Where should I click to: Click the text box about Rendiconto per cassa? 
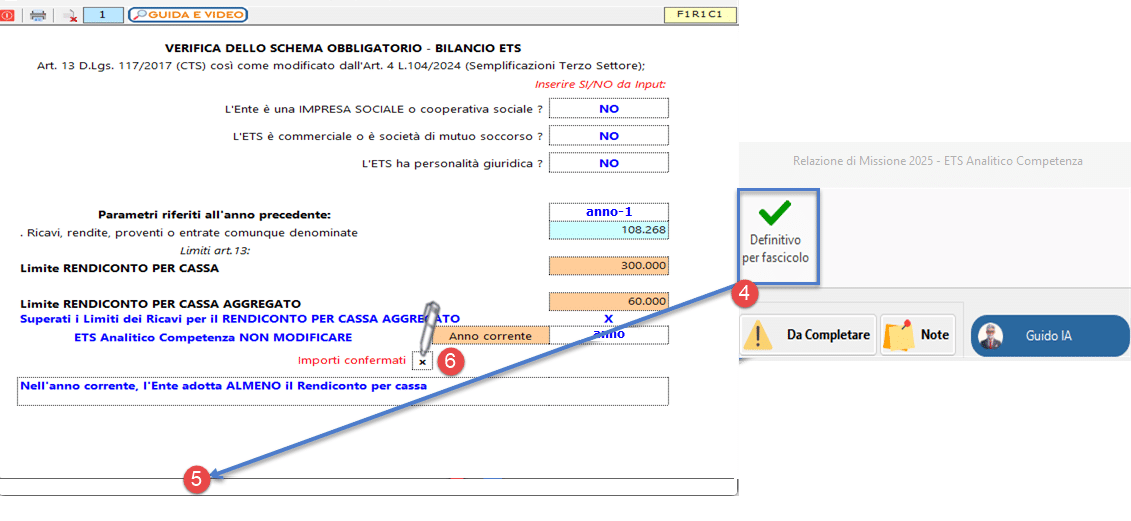click(x=343, y=391)
